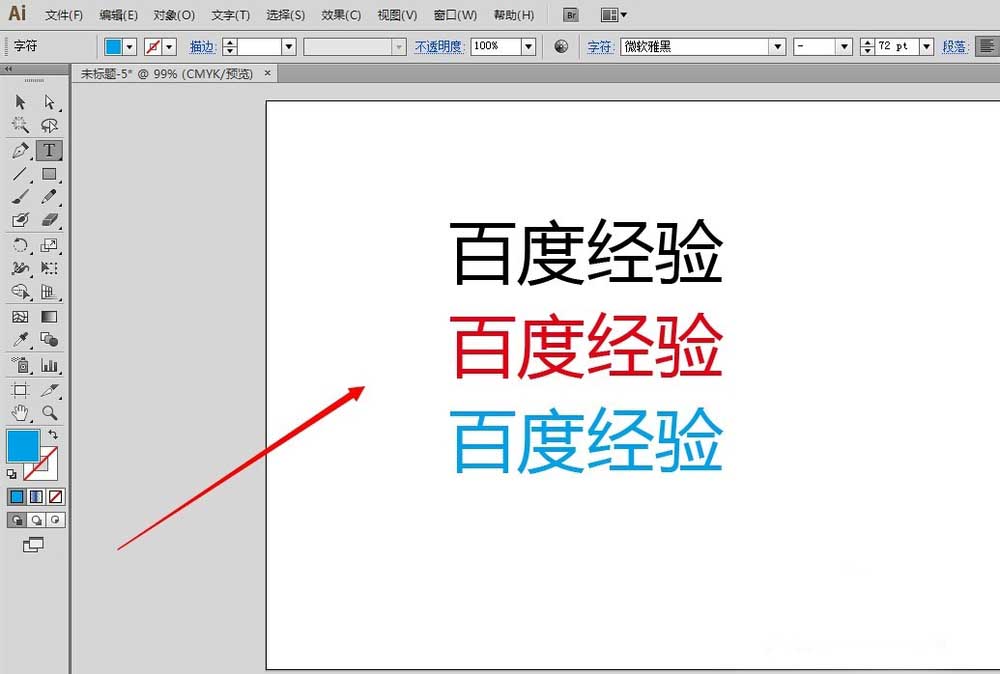1000x674 pixels.
Task: Enable Draw Normal mode
Action: pos(17,520)
